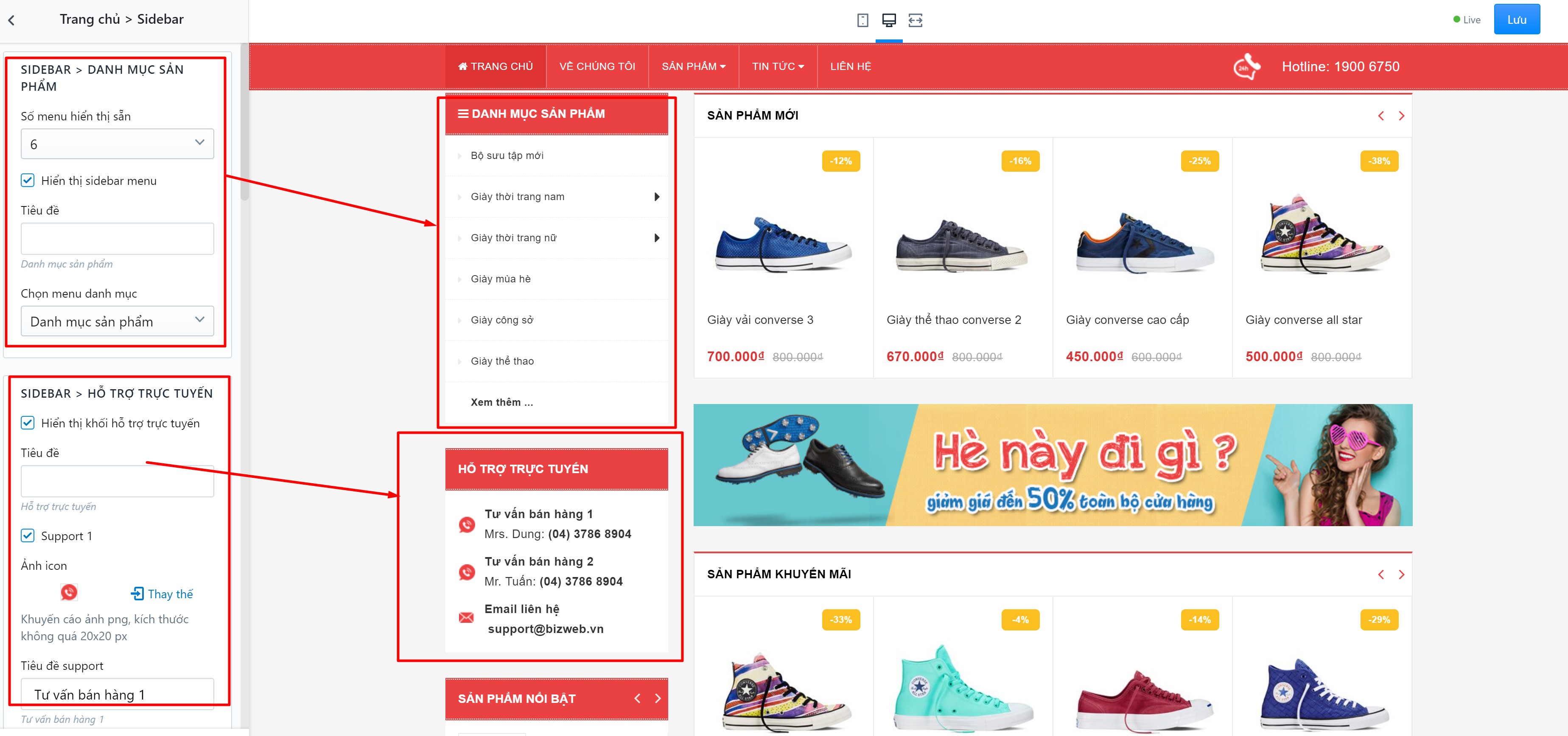
Task: Click the Live status indicator
Action: pyautogui.click(x=1466, y=20)
